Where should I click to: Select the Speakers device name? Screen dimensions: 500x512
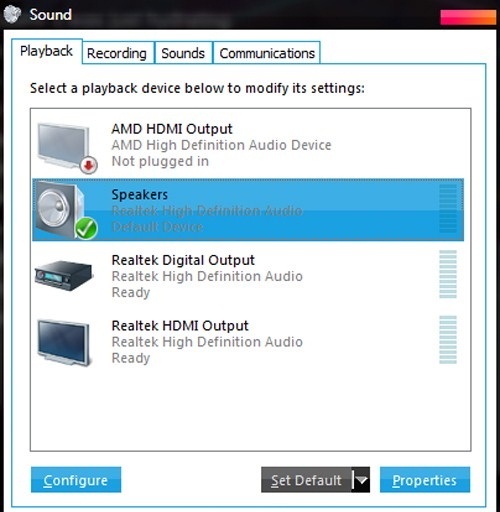pyautogui.click(x=140, y=195)
